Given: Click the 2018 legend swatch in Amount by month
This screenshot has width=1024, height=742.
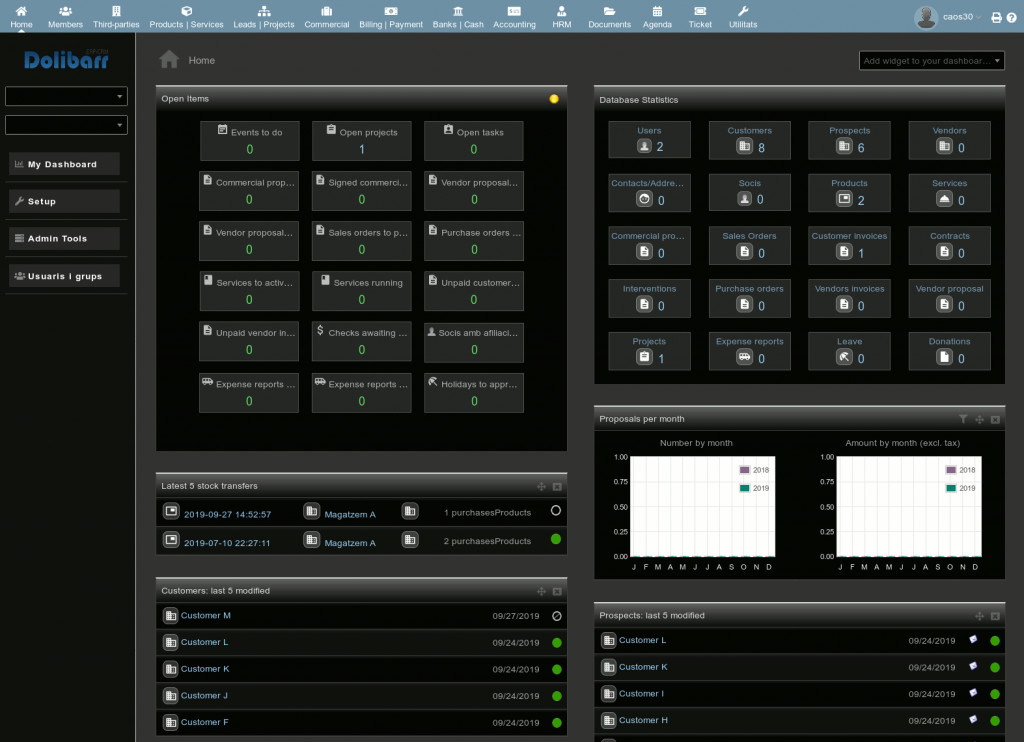Looking at the screenshot, I should (x=951, y=470).
